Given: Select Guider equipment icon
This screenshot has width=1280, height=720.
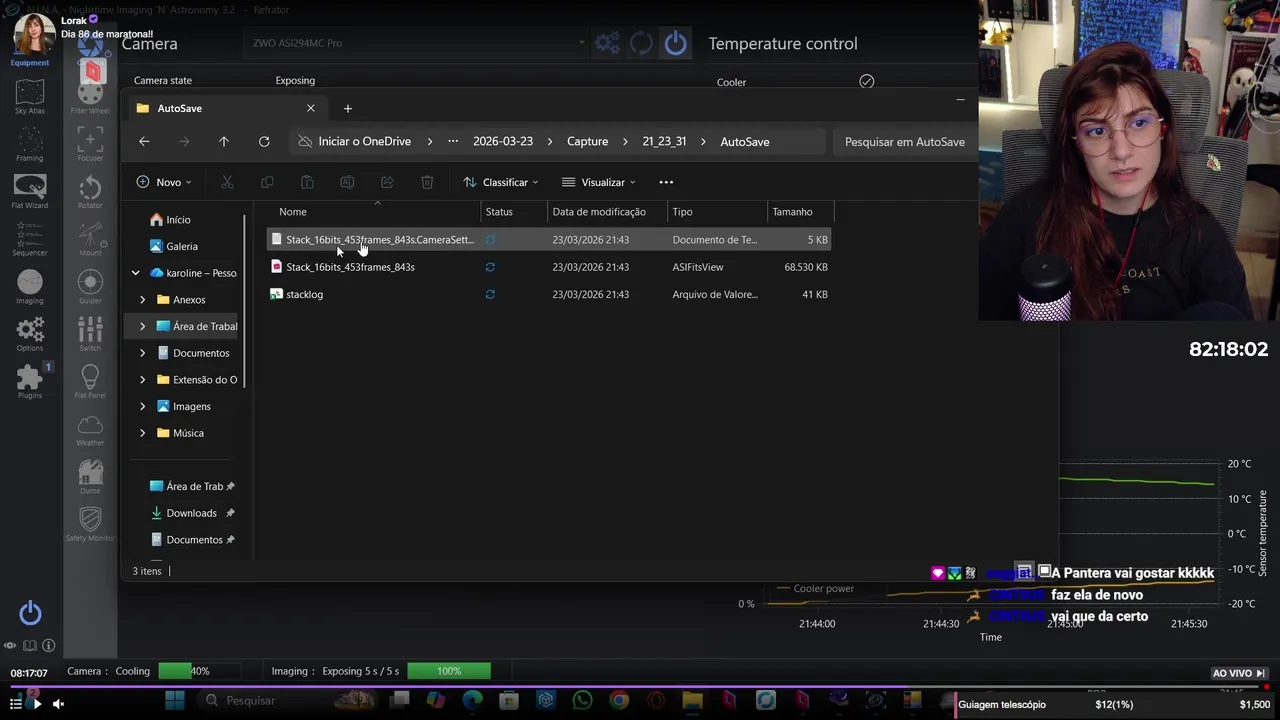Looking at the screenshot, I should point(90,287).
